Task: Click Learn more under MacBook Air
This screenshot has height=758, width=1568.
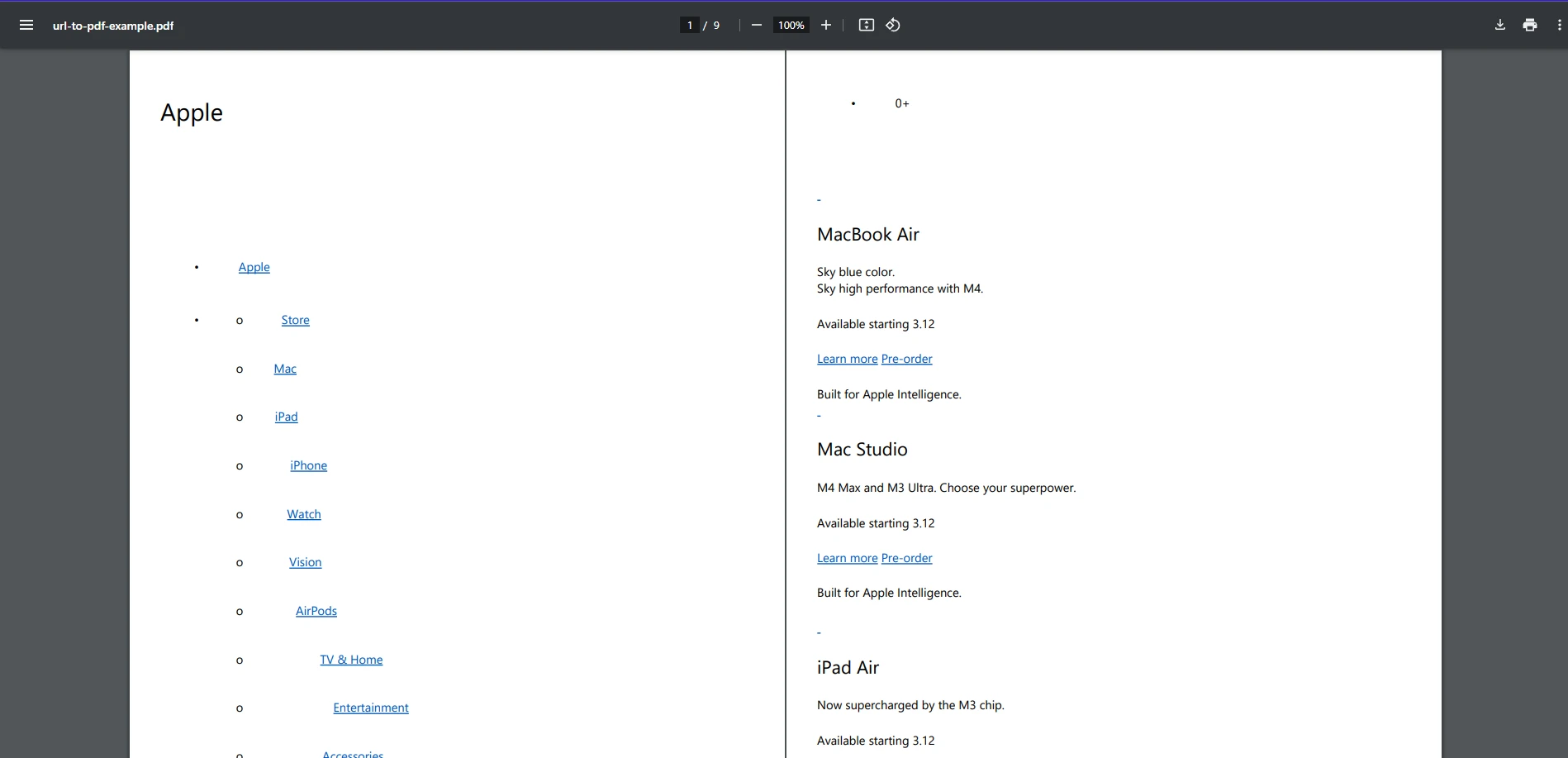Action: pyautogui.click(x=847, y=359)
